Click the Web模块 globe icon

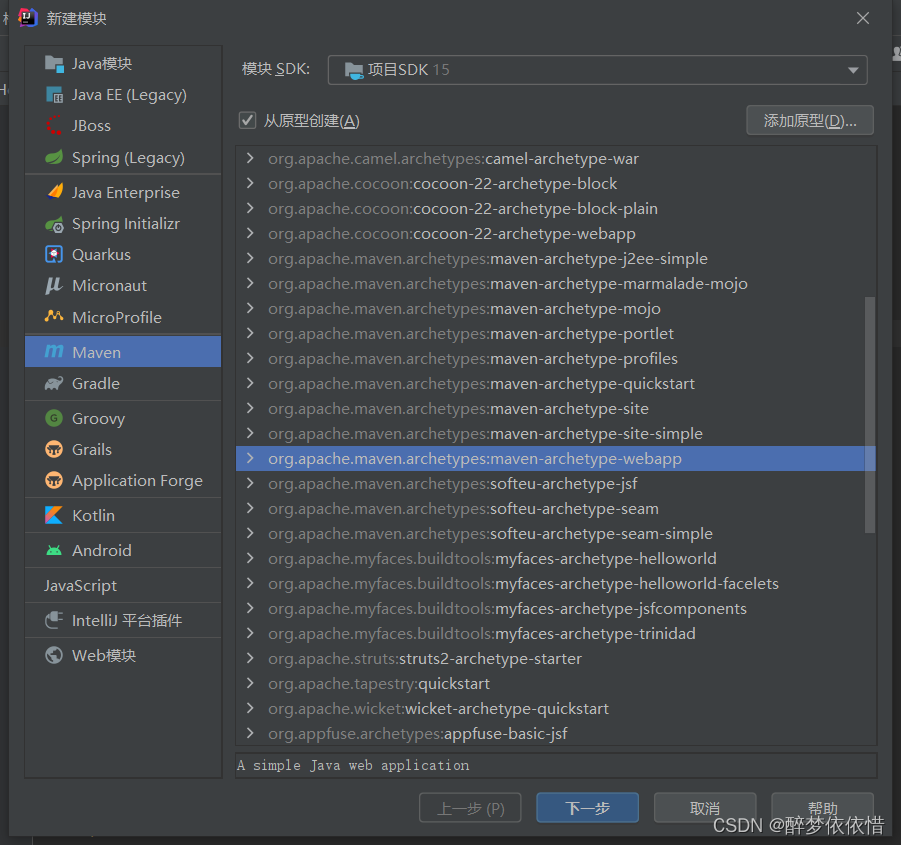pyautogui.click(x=54, y=655)
